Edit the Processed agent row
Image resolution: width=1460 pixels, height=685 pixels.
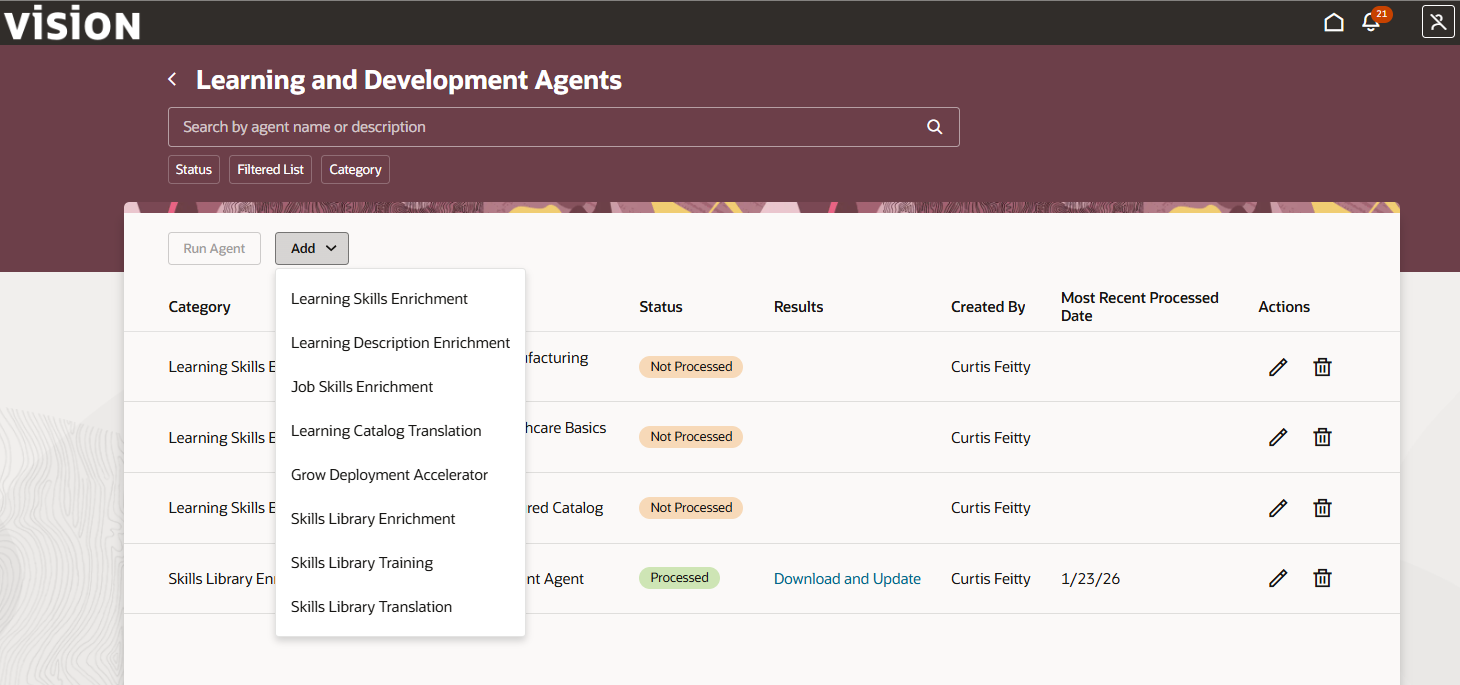pos(1277,578)
